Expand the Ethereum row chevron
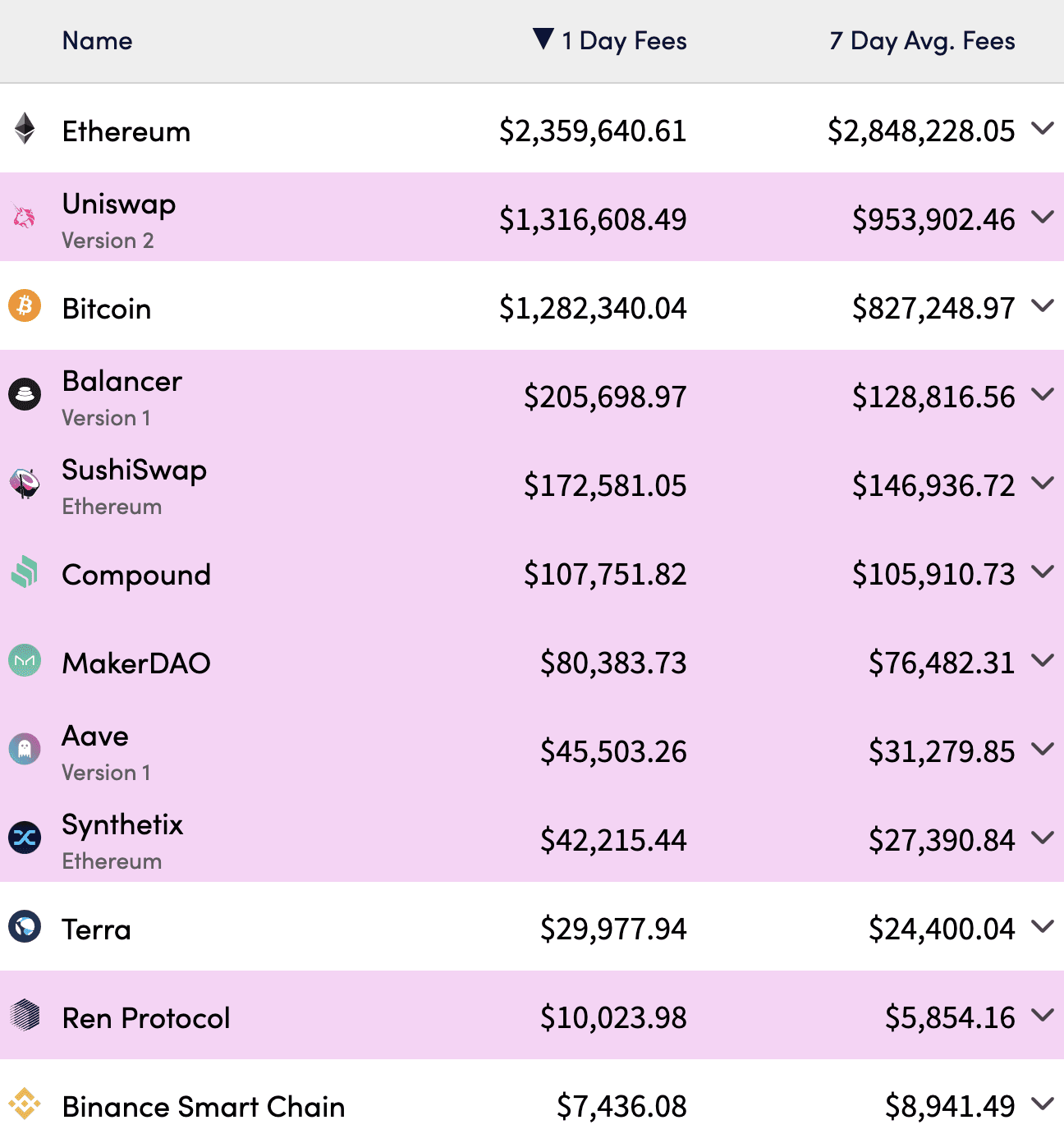 [1043, 128]
